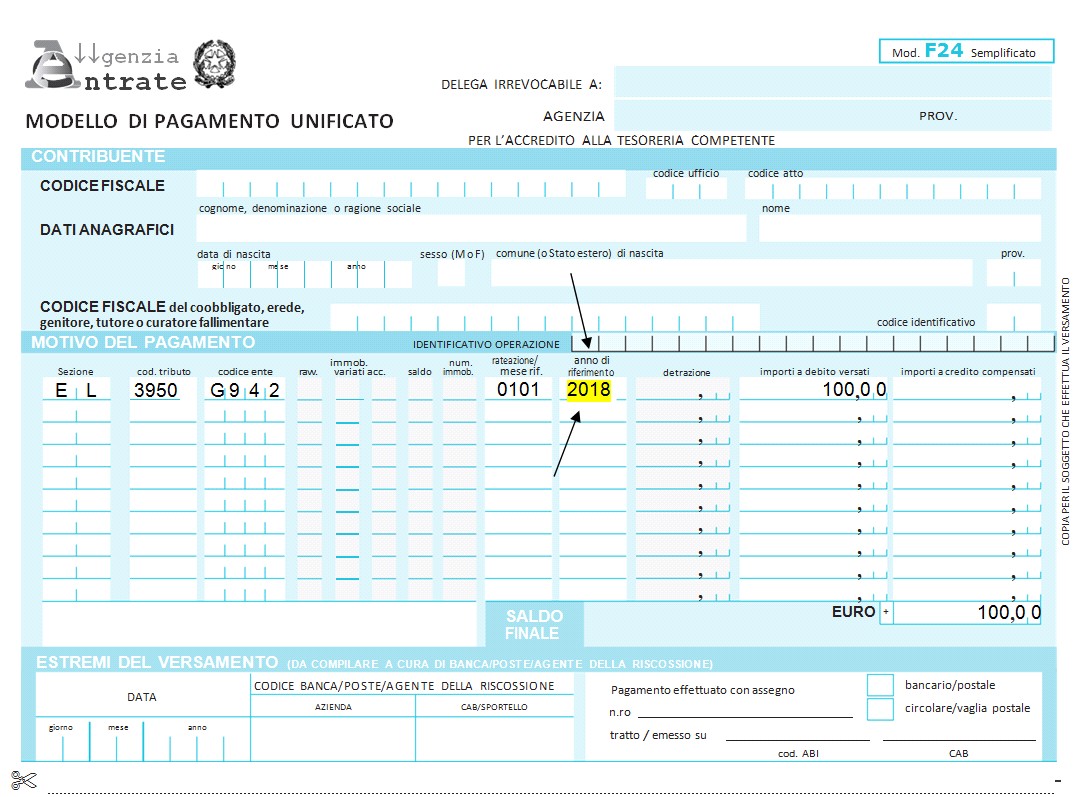1084x797 pixels.
Task: Click the nome field of dati anagrafici
Action: (x=898, y=229)
